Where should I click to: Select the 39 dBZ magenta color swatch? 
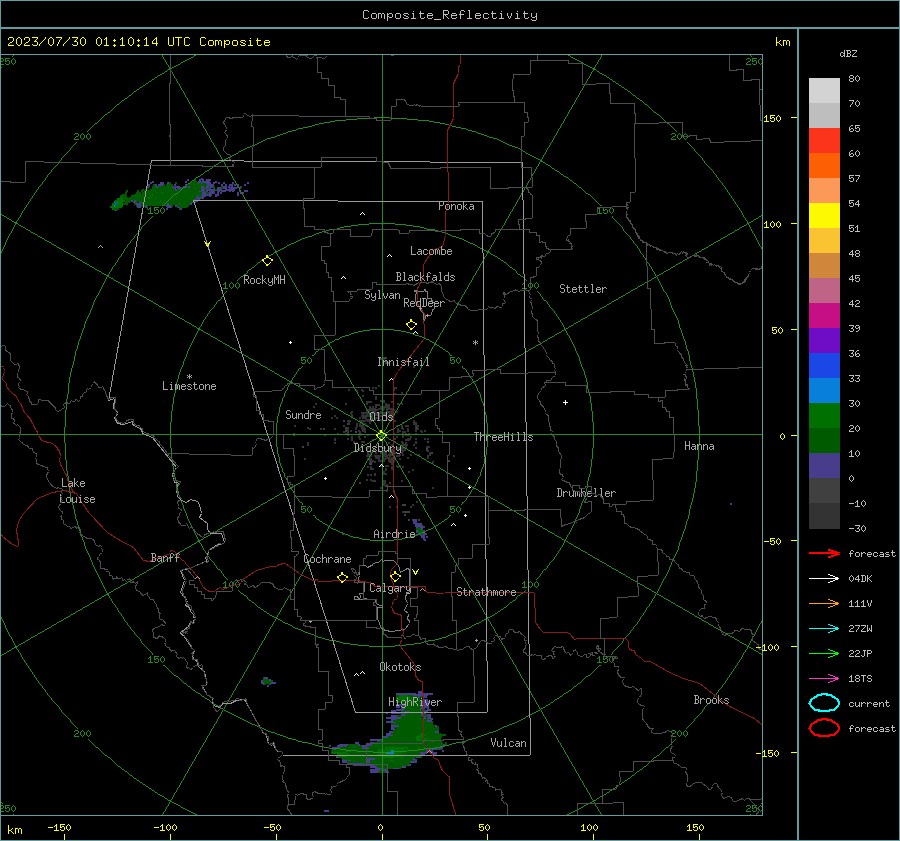click(x=824, y=315)
